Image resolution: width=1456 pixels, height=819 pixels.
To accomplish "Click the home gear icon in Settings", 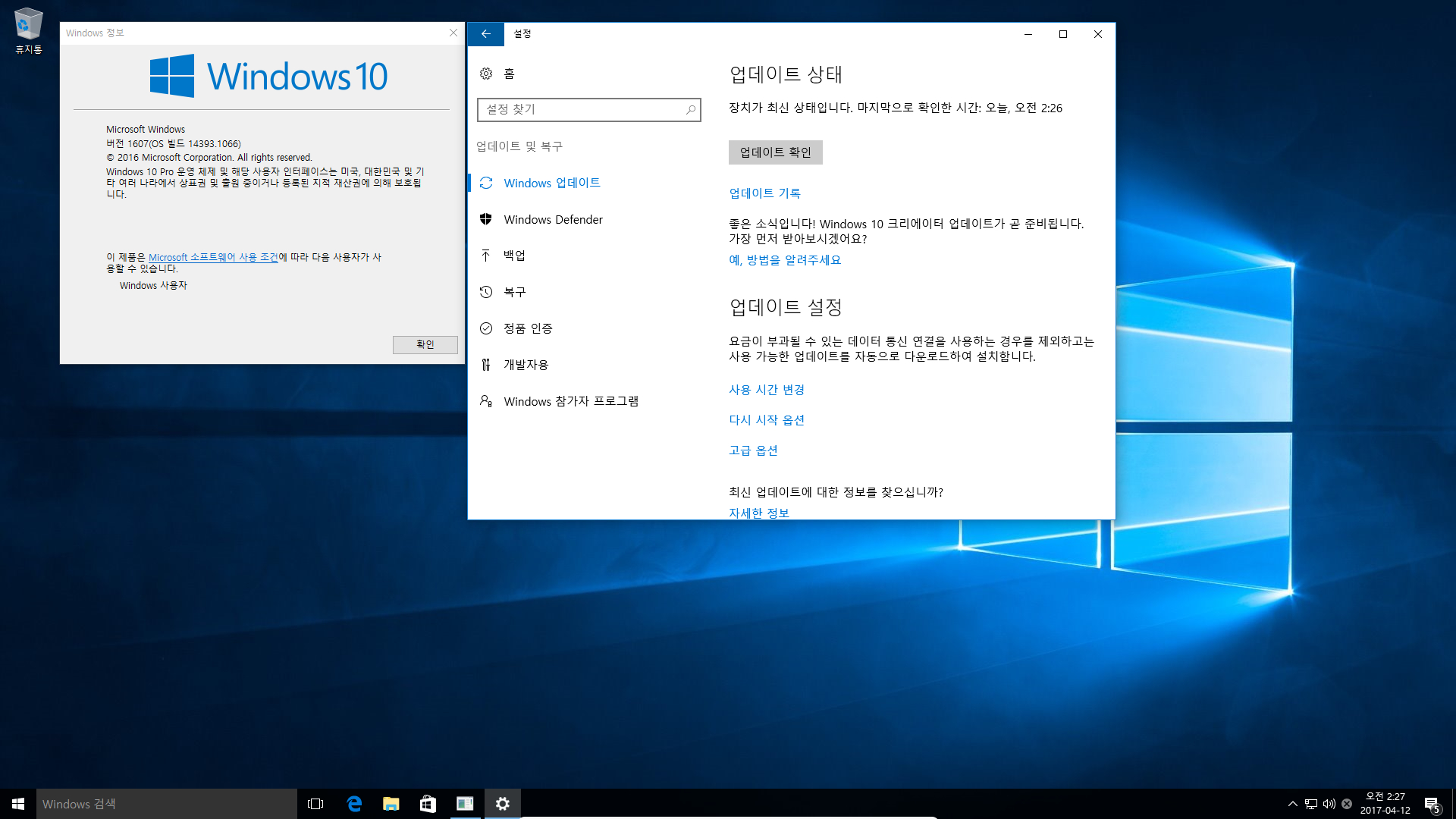I will click(x=486, y=74).
